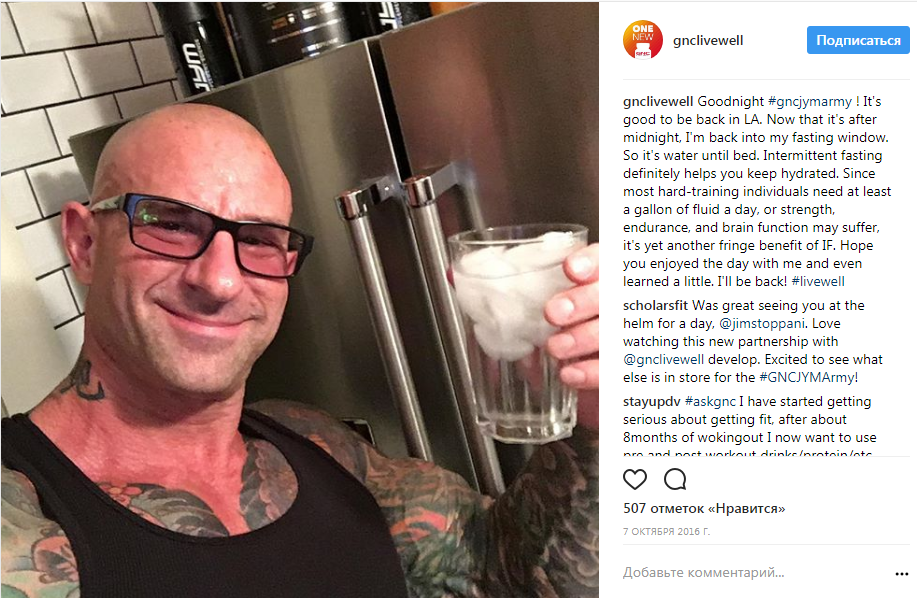Focus the Добавьте комментарий input field

click(754, 573)
